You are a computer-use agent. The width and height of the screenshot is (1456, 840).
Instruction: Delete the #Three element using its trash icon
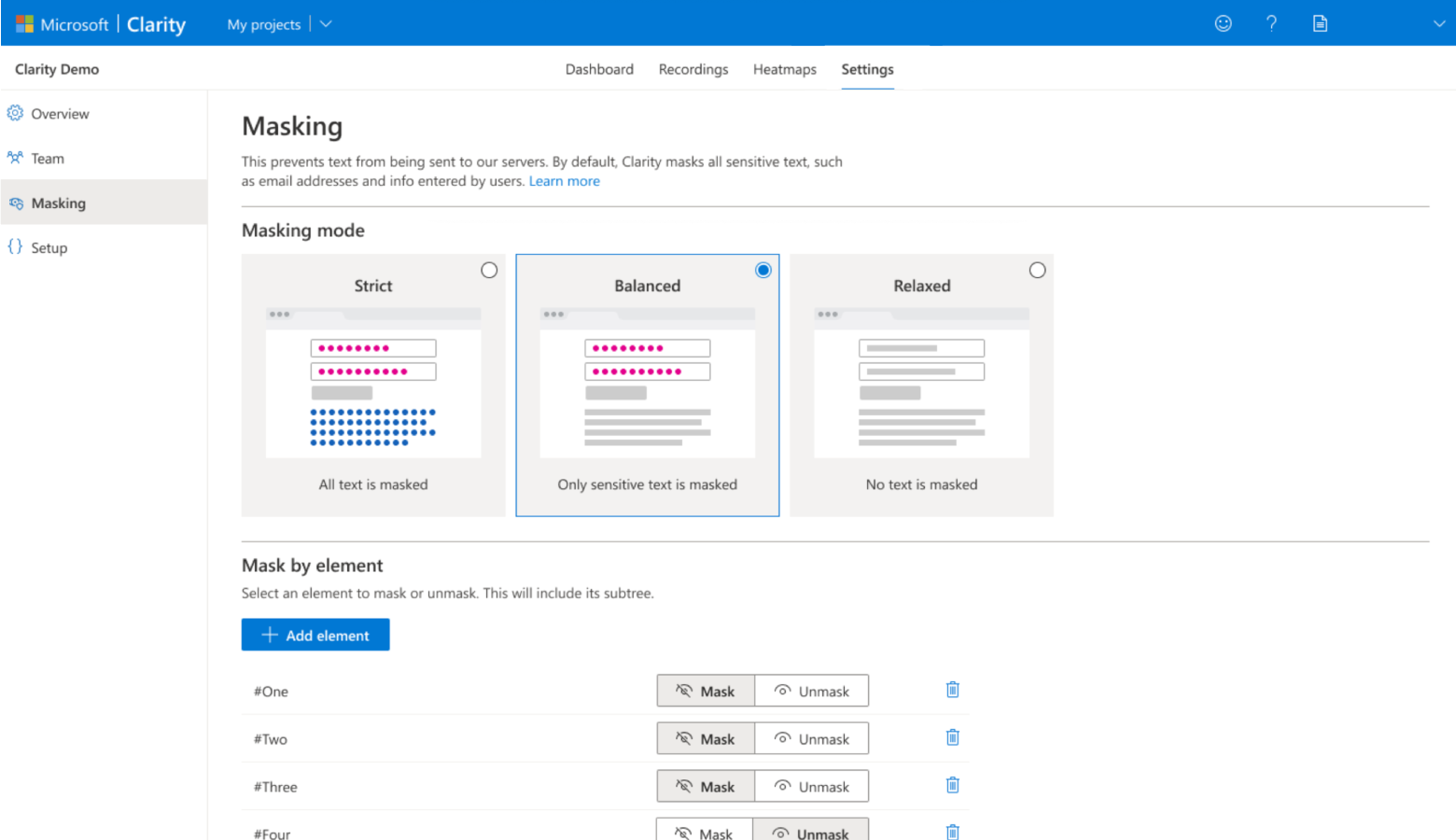pyautogui.click(x=952, y=785)
